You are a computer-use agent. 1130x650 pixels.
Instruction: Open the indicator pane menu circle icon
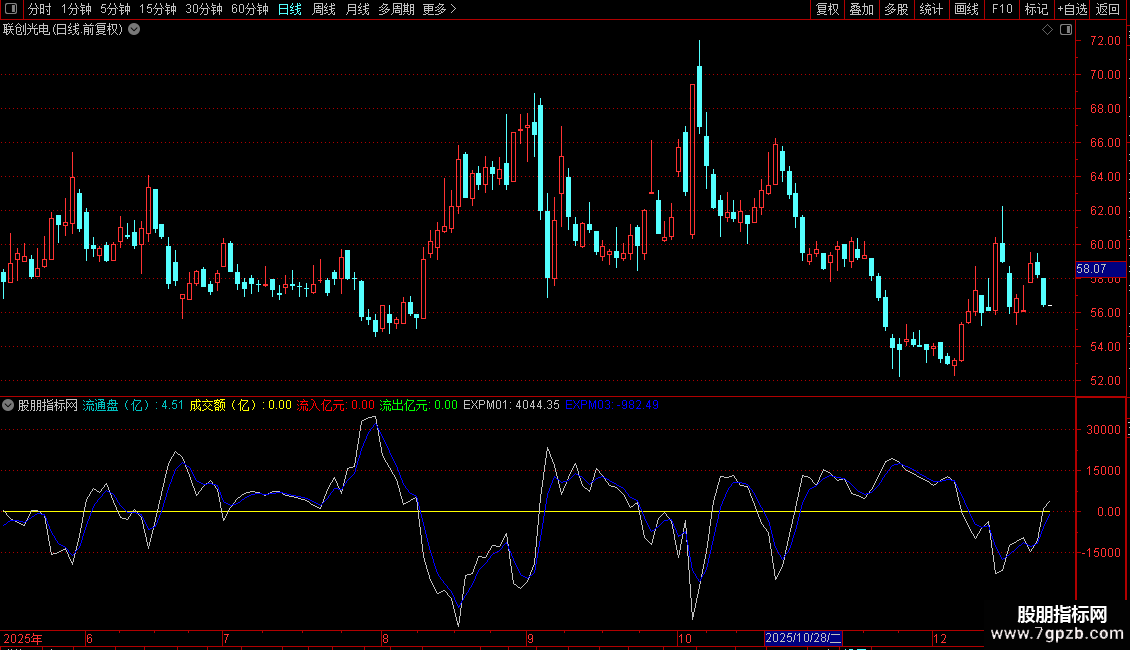(8, 405)
